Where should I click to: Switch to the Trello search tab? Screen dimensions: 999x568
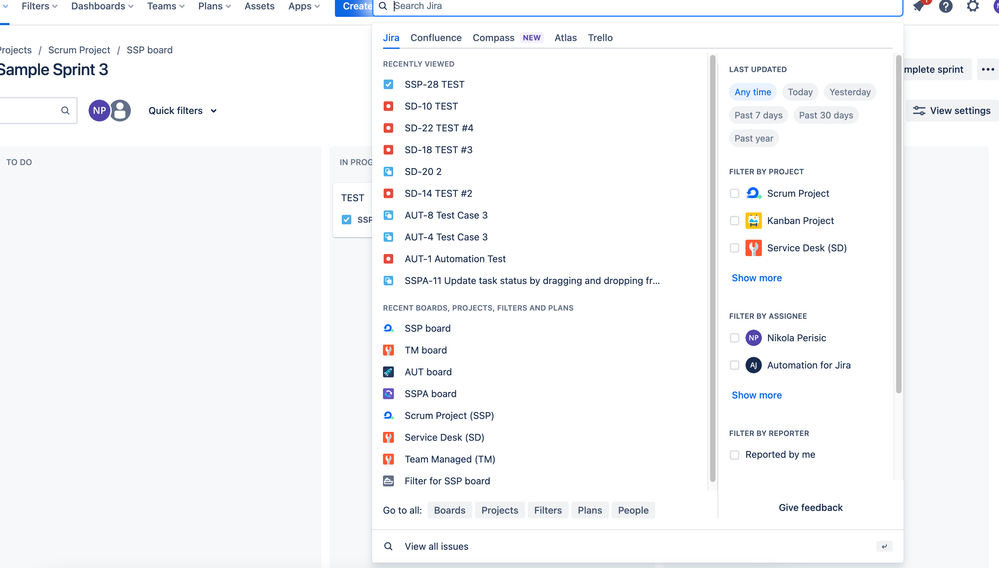(x=600, y=38)
